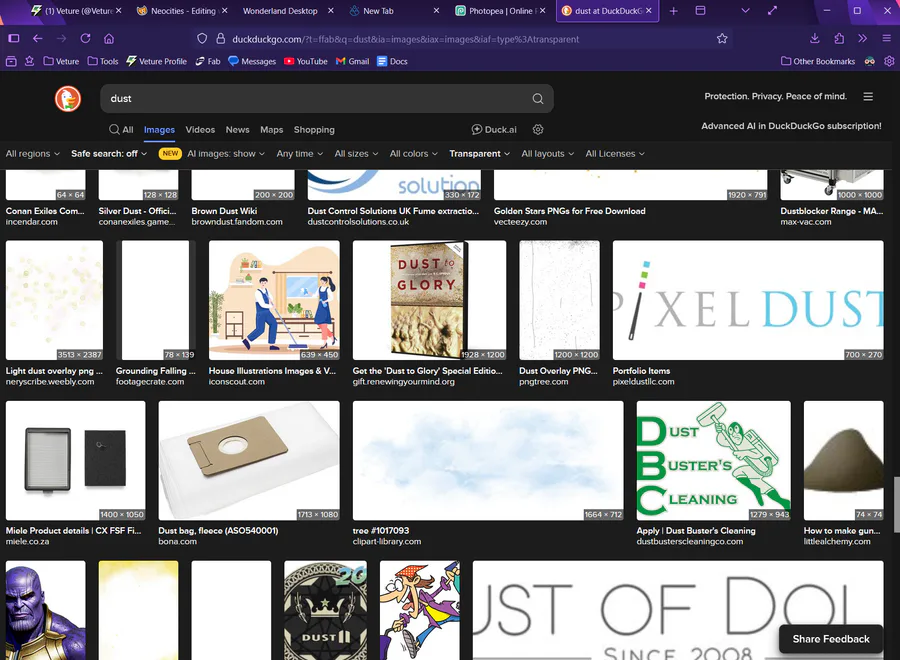Open the Dust to Glory book thumbnail

(429, 300)
